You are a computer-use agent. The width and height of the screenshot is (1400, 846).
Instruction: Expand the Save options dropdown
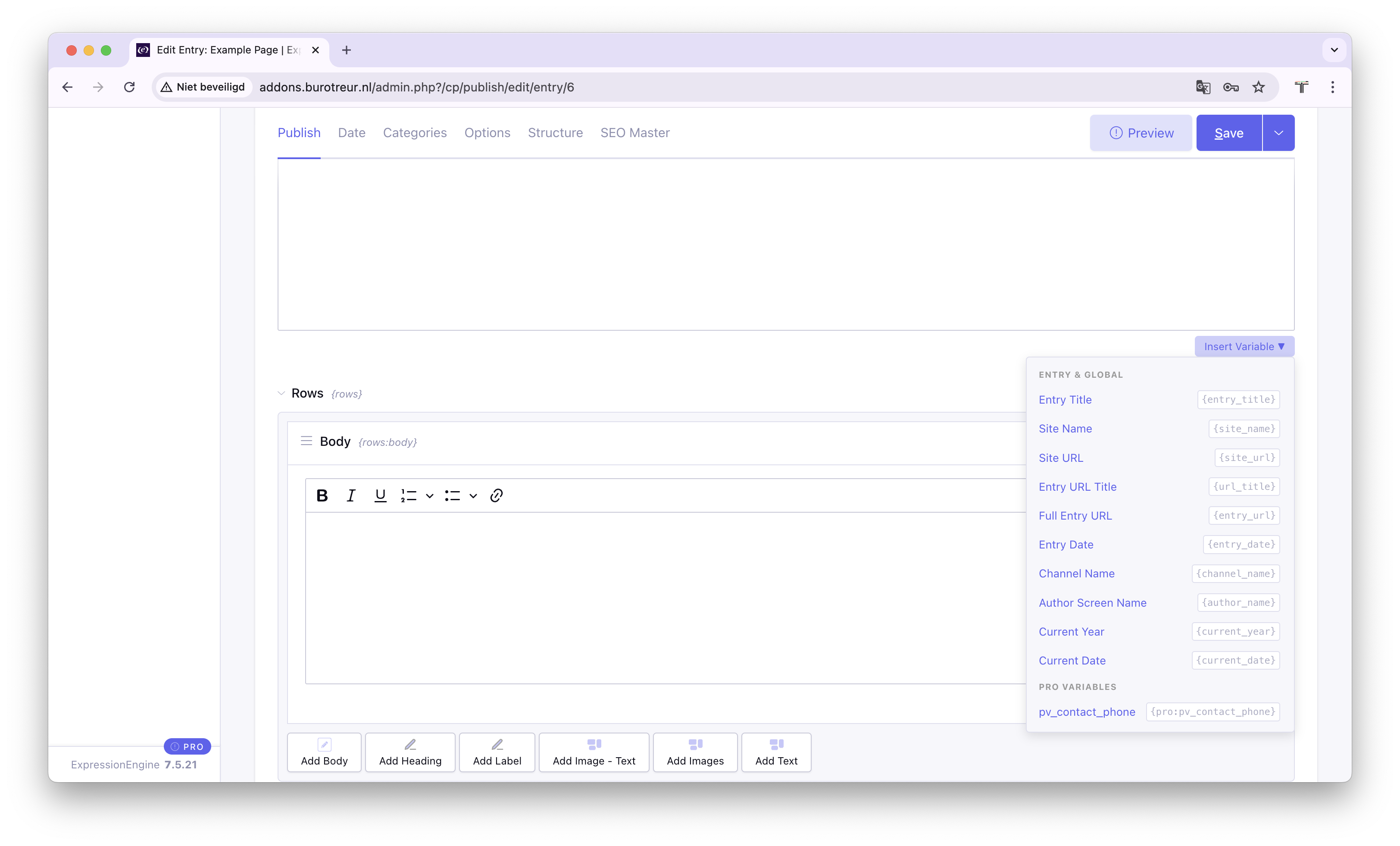1278,133
